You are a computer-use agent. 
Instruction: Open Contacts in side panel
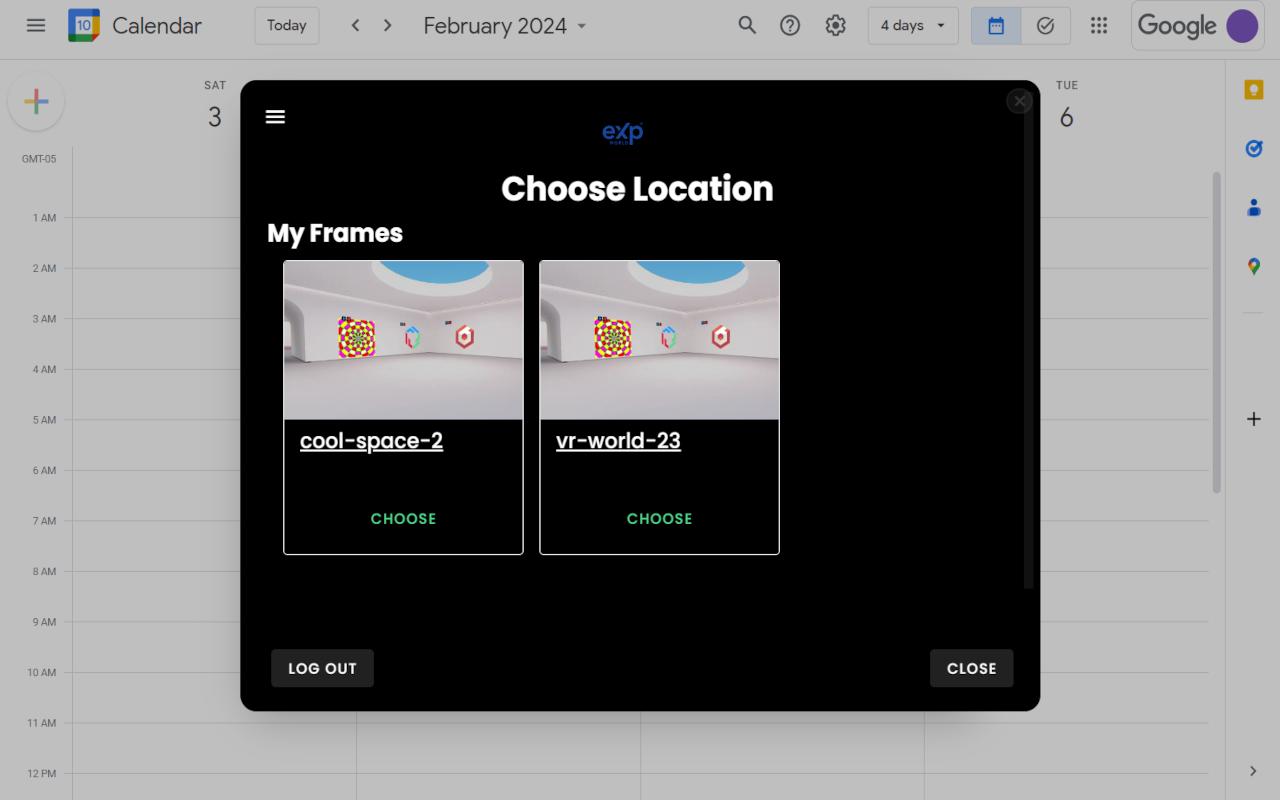tap(1254, 208)
